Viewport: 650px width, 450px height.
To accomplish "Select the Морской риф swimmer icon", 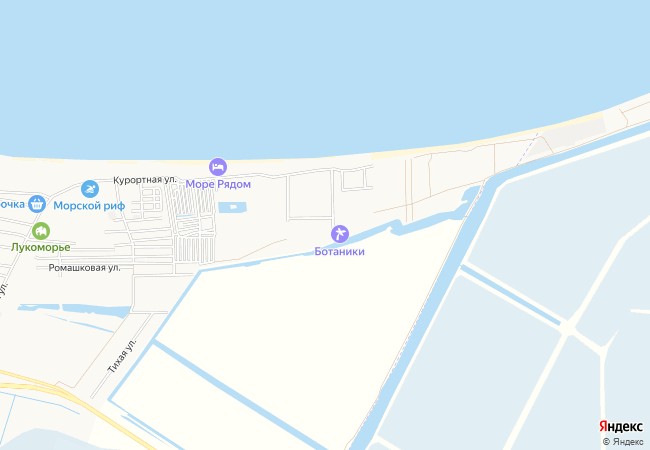I will (90, 189).
